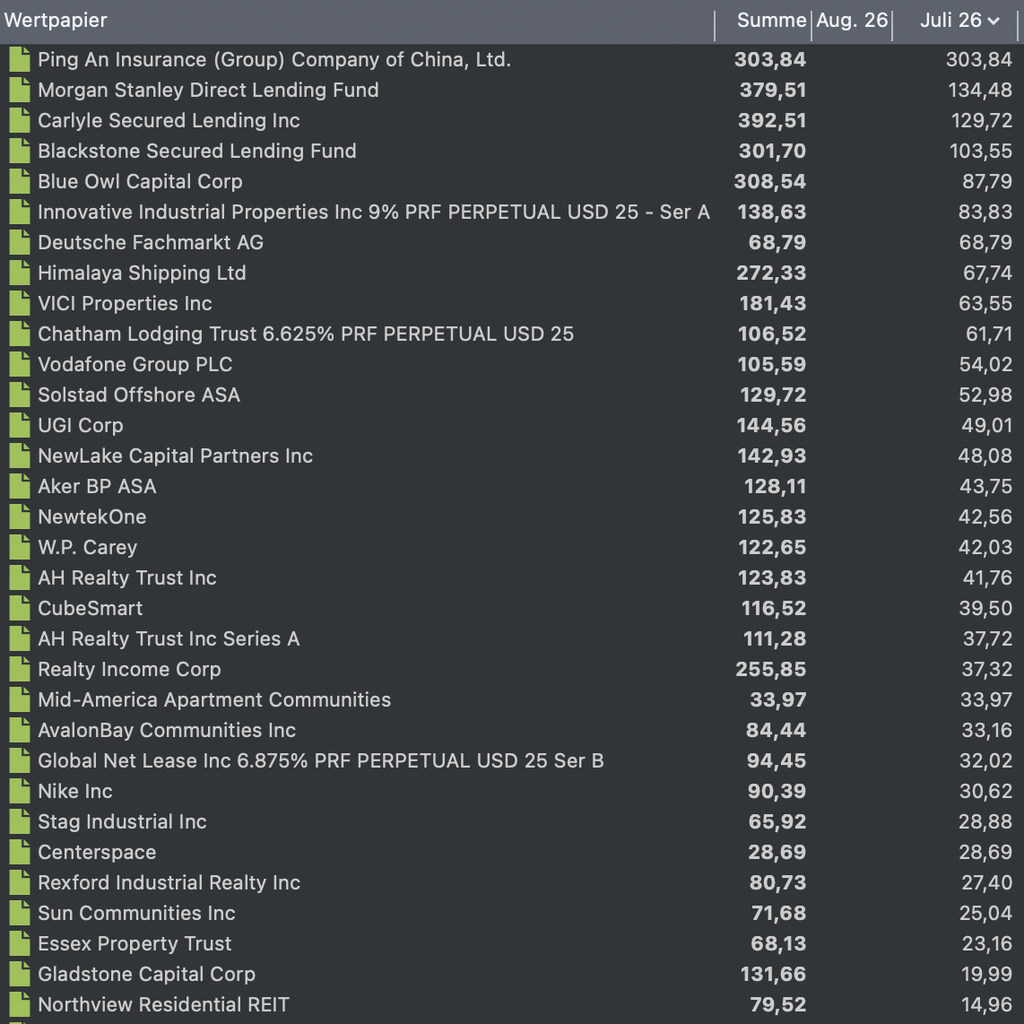Click the document icon for NewtekOne
The image size is (1024, 1024).
[x=20, y=517]
